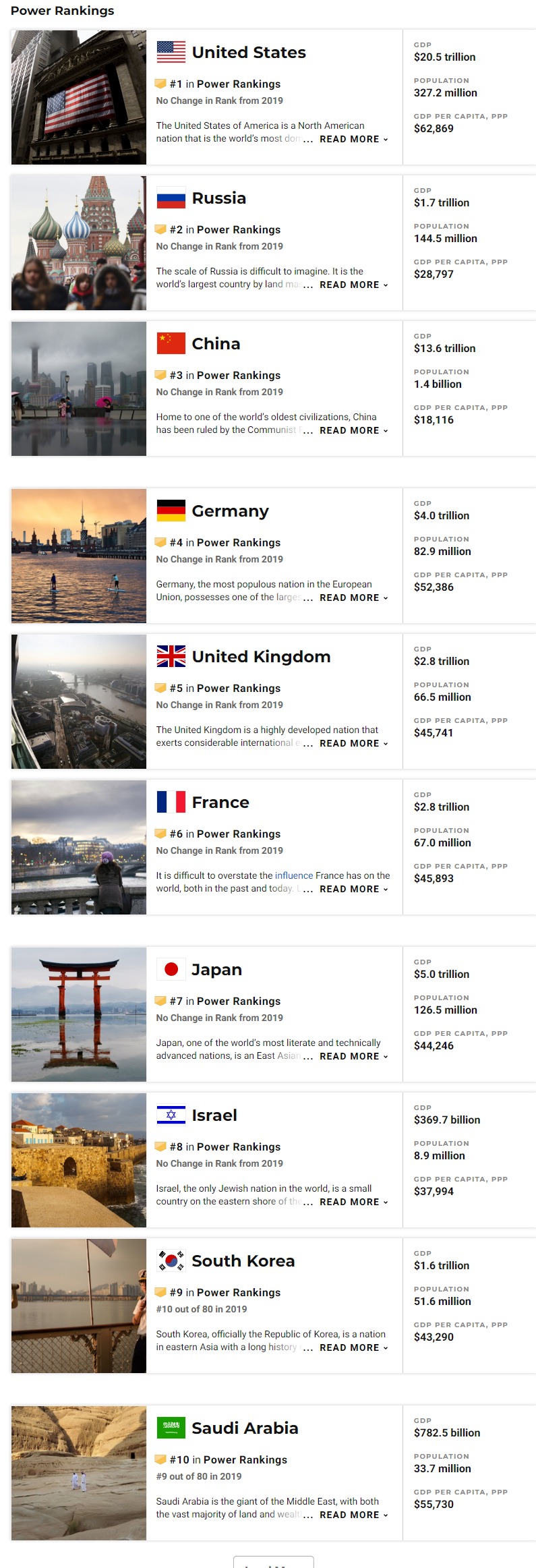Open the France country title link
This screenshot has width=536, height=1568.
[x=220, y=802]
